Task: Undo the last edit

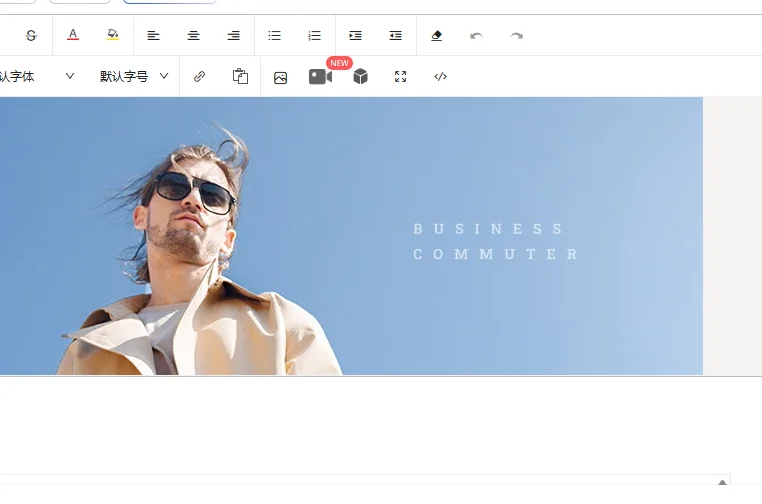Action: tap(476, 36)
